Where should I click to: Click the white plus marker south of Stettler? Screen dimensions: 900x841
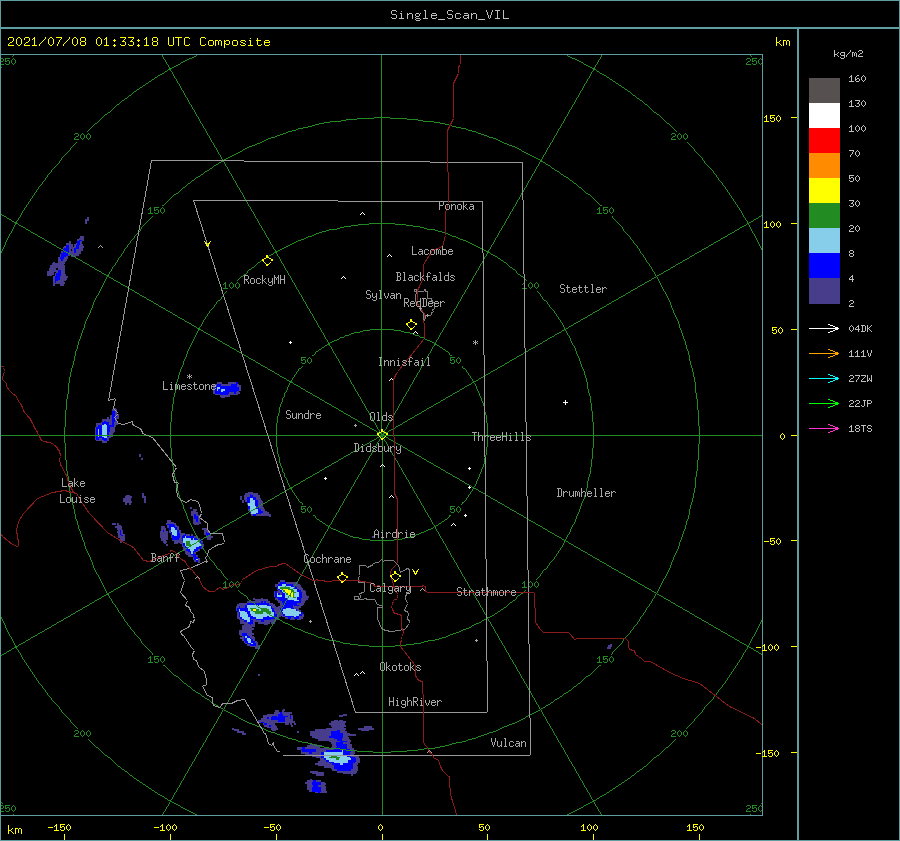pos(565,402)
